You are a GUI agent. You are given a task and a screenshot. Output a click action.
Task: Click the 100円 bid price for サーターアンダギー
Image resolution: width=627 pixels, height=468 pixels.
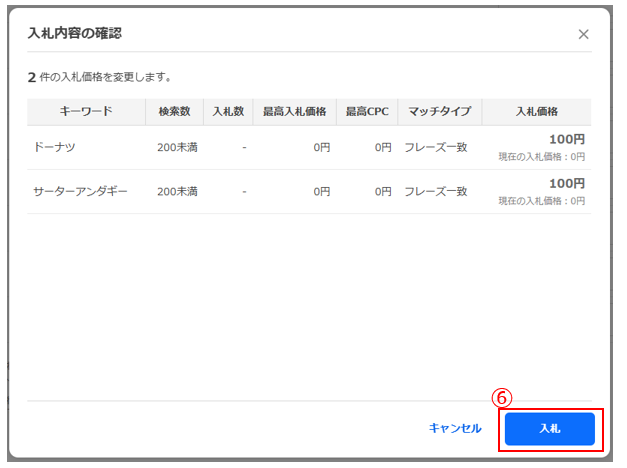(566, 184)
